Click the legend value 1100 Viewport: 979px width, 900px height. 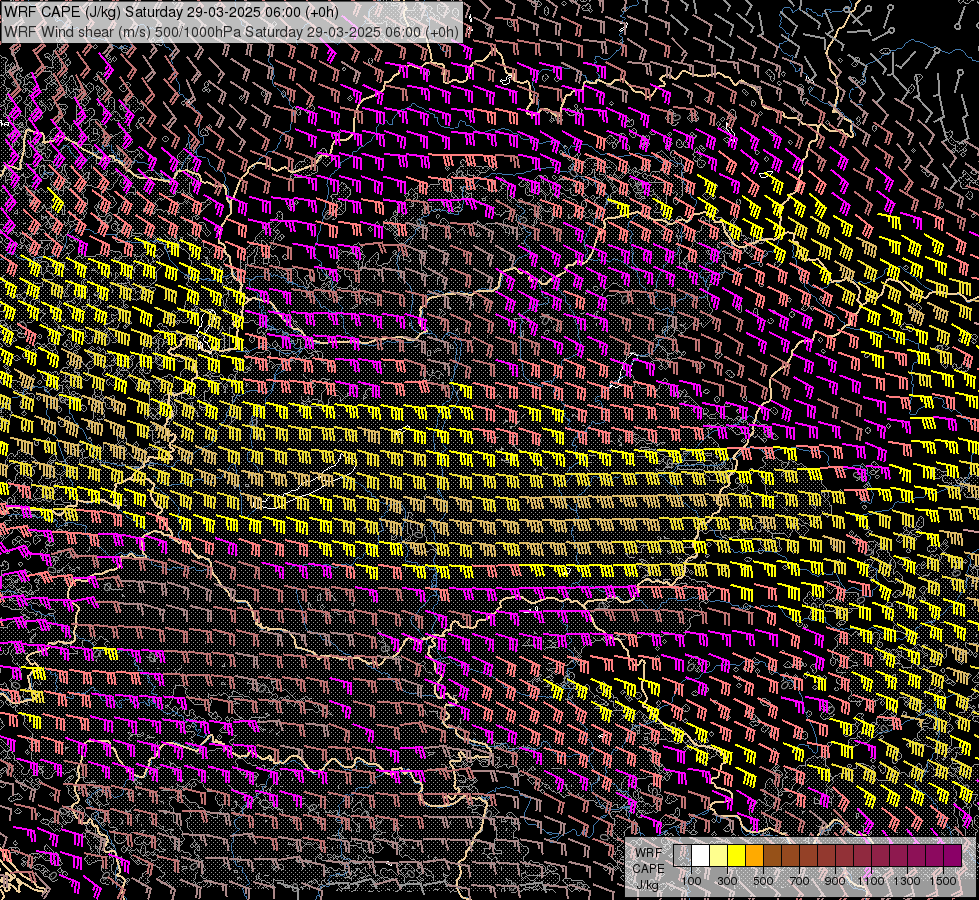click(x=870, y=881)
